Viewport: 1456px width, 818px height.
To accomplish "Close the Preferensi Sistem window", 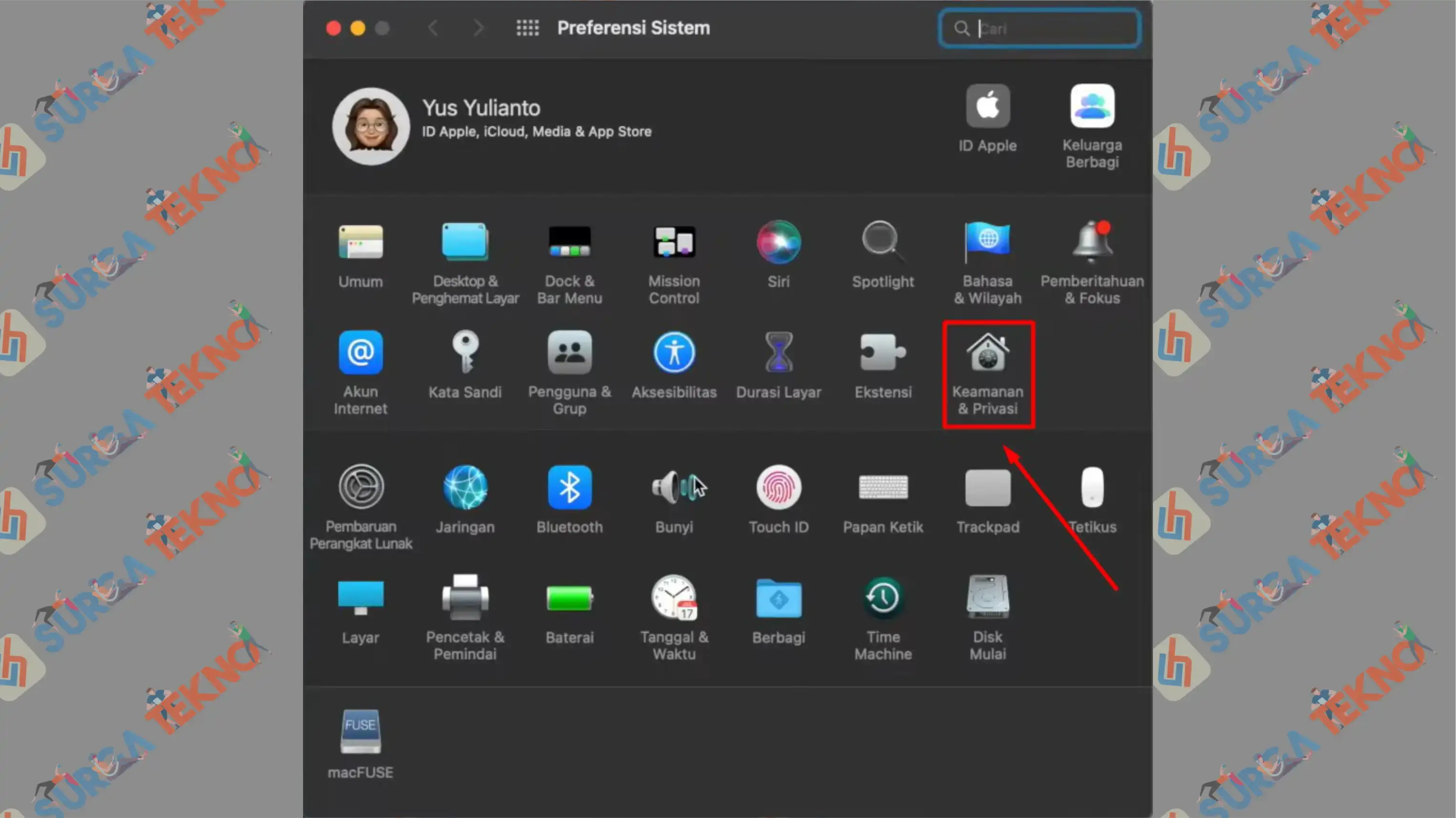I will [x=334, y=28].
